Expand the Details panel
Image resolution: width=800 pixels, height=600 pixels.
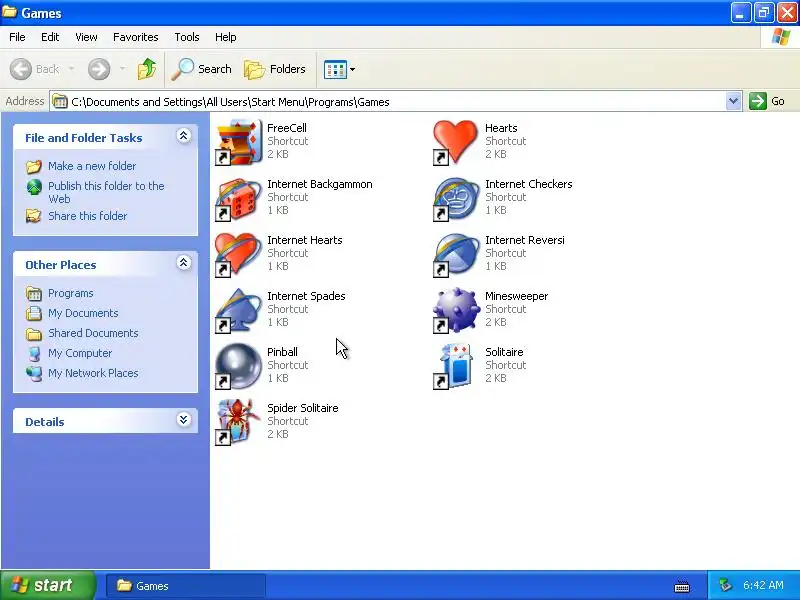(184, 420)
